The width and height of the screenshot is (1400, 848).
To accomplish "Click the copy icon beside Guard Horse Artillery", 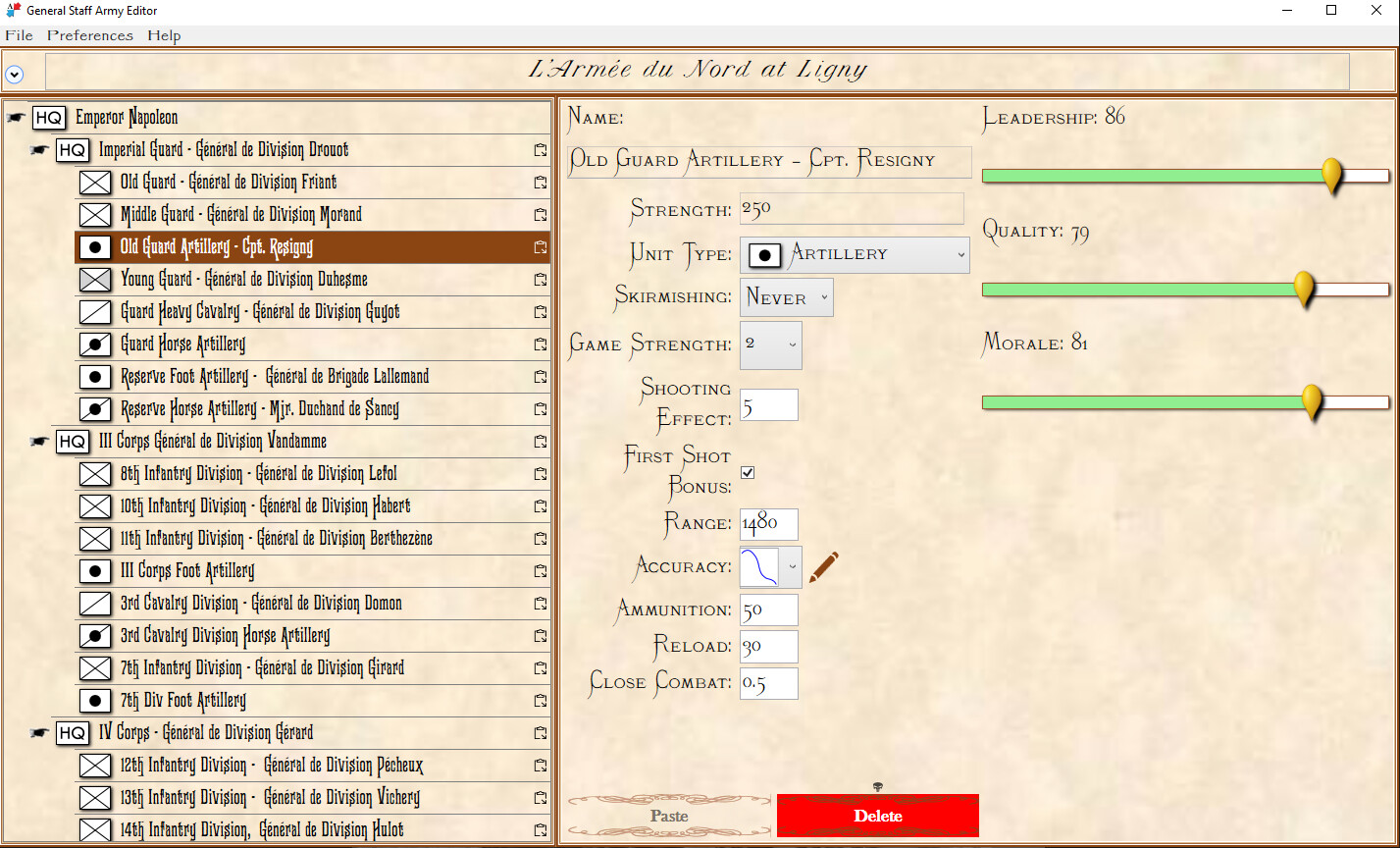I will (540, 344).
